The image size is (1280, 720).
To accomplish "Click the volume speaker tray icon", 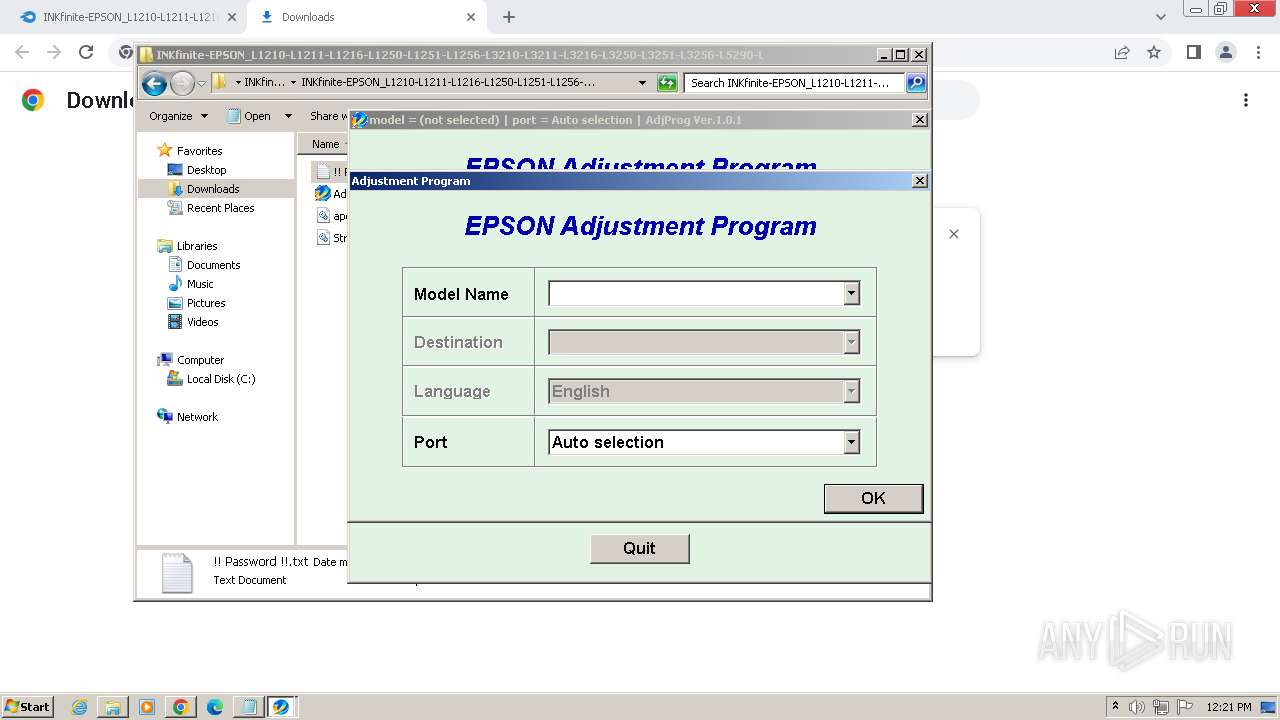I will point(1137,707).
